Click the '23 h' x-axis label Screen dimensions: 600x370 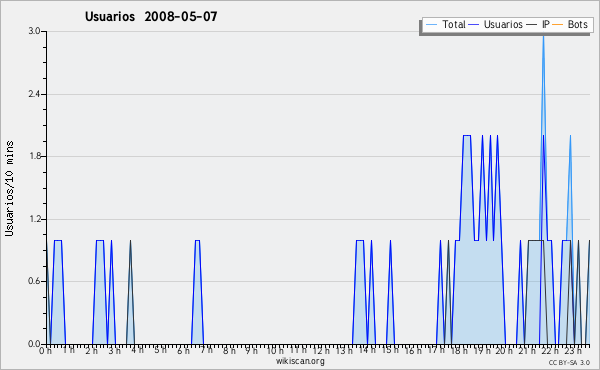tap(573, 351)
